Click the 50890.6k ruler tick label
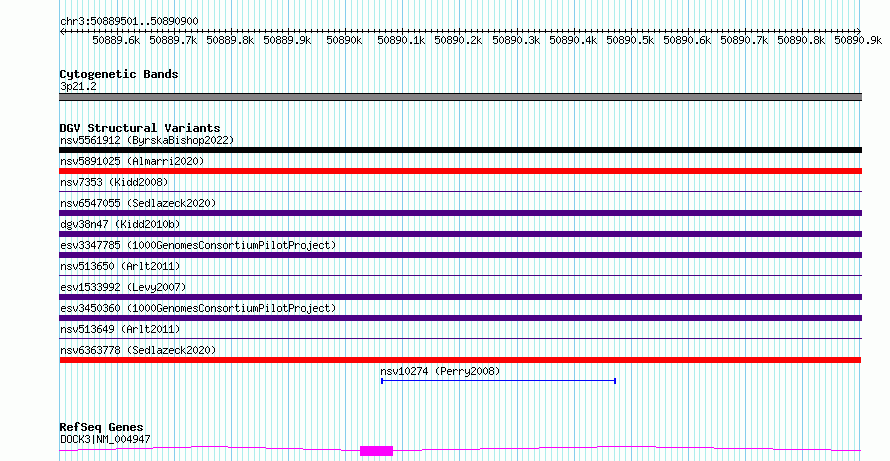The width and height of the screenshot is (890, 461). [x=687, y=40]
